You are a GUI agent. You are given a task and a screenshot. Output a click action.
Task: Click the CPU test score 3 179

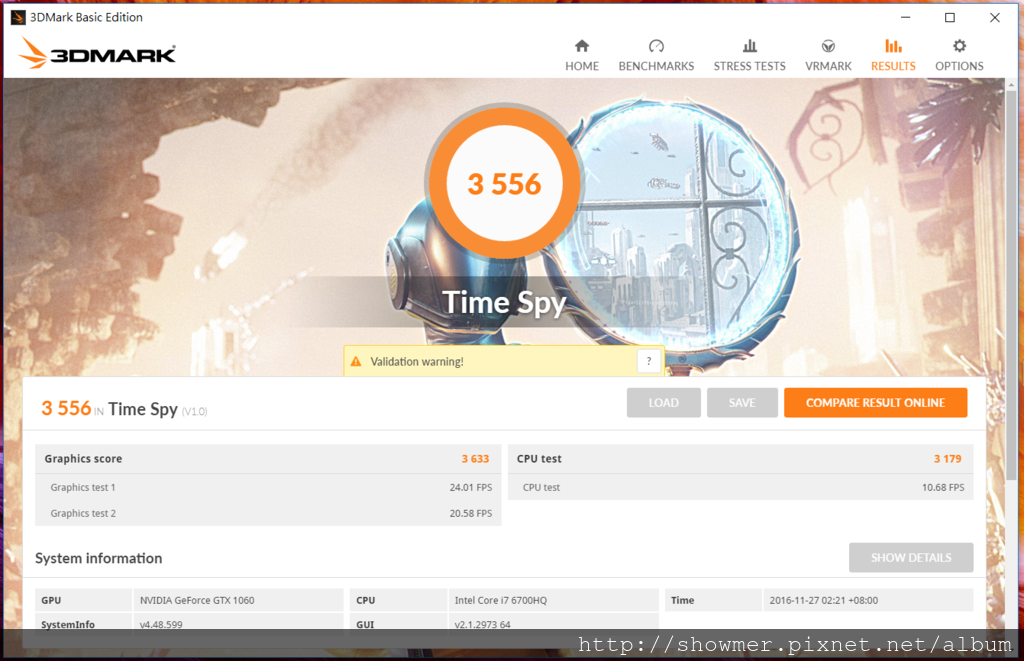click(x=948, y=459)
